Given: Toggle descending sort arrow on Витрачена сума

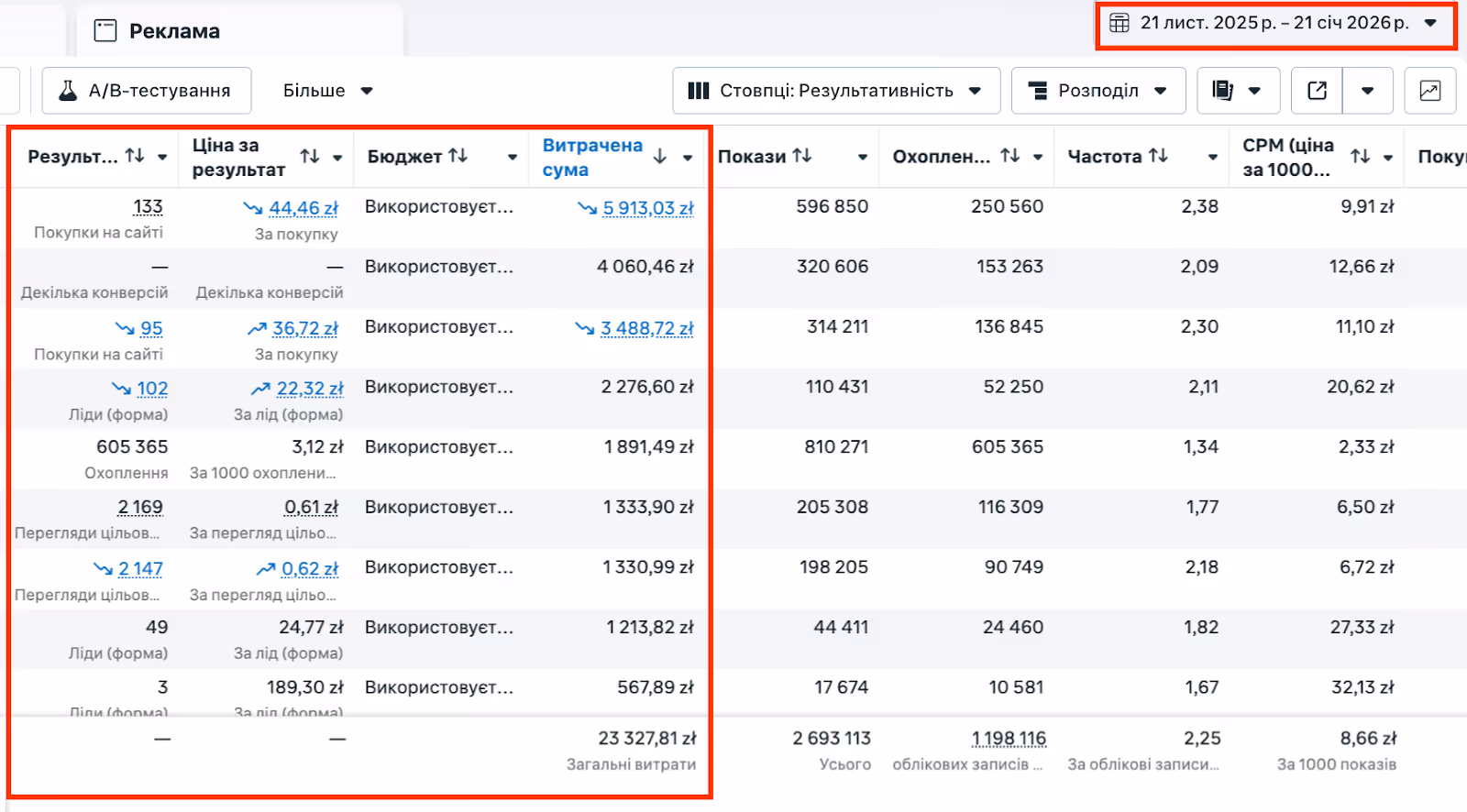Looking at the screenshot, I should [660, 157].
